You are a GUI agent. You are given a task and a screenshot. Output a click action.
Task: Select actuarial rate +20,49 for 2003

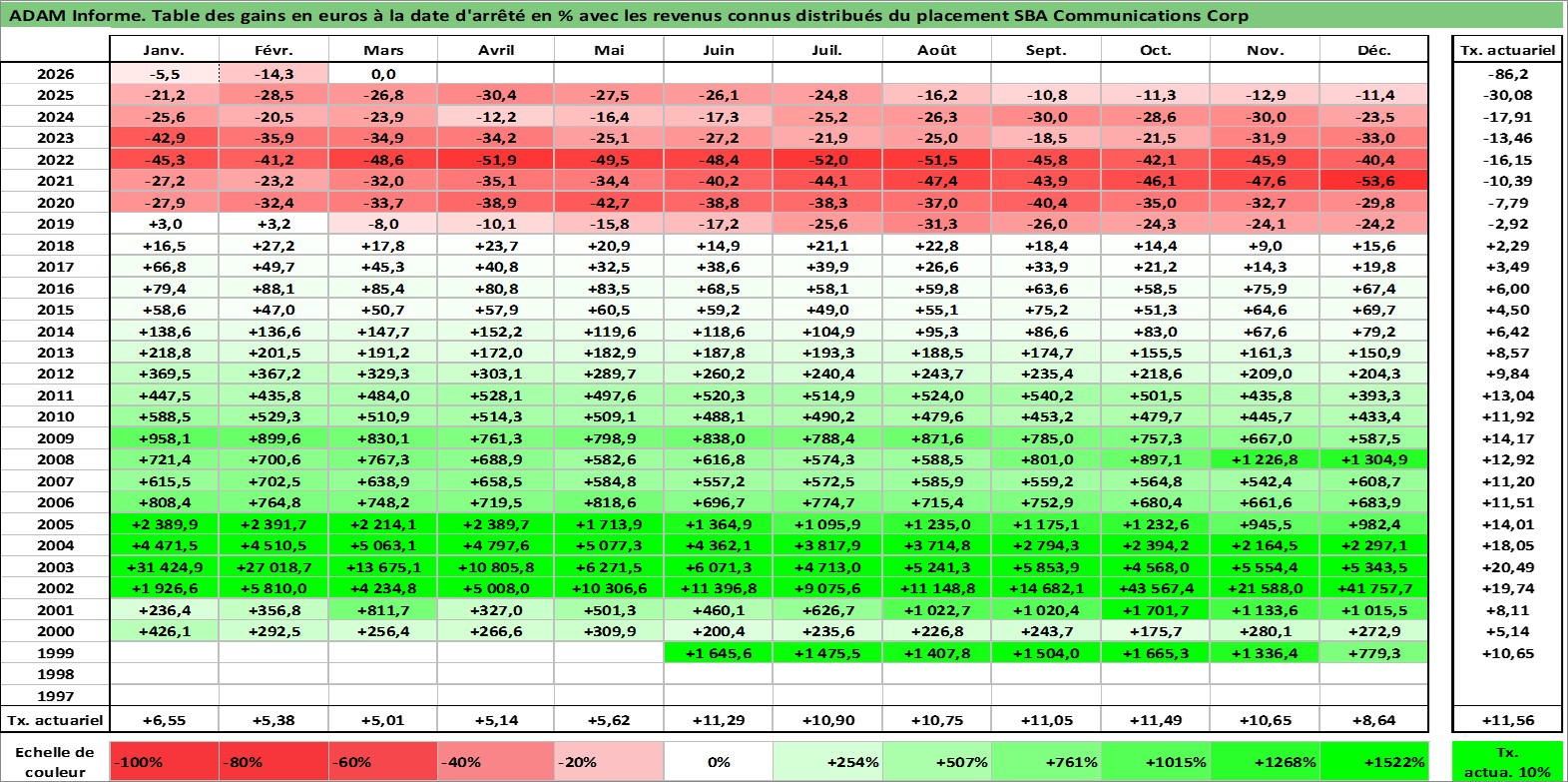point(1508,567)
